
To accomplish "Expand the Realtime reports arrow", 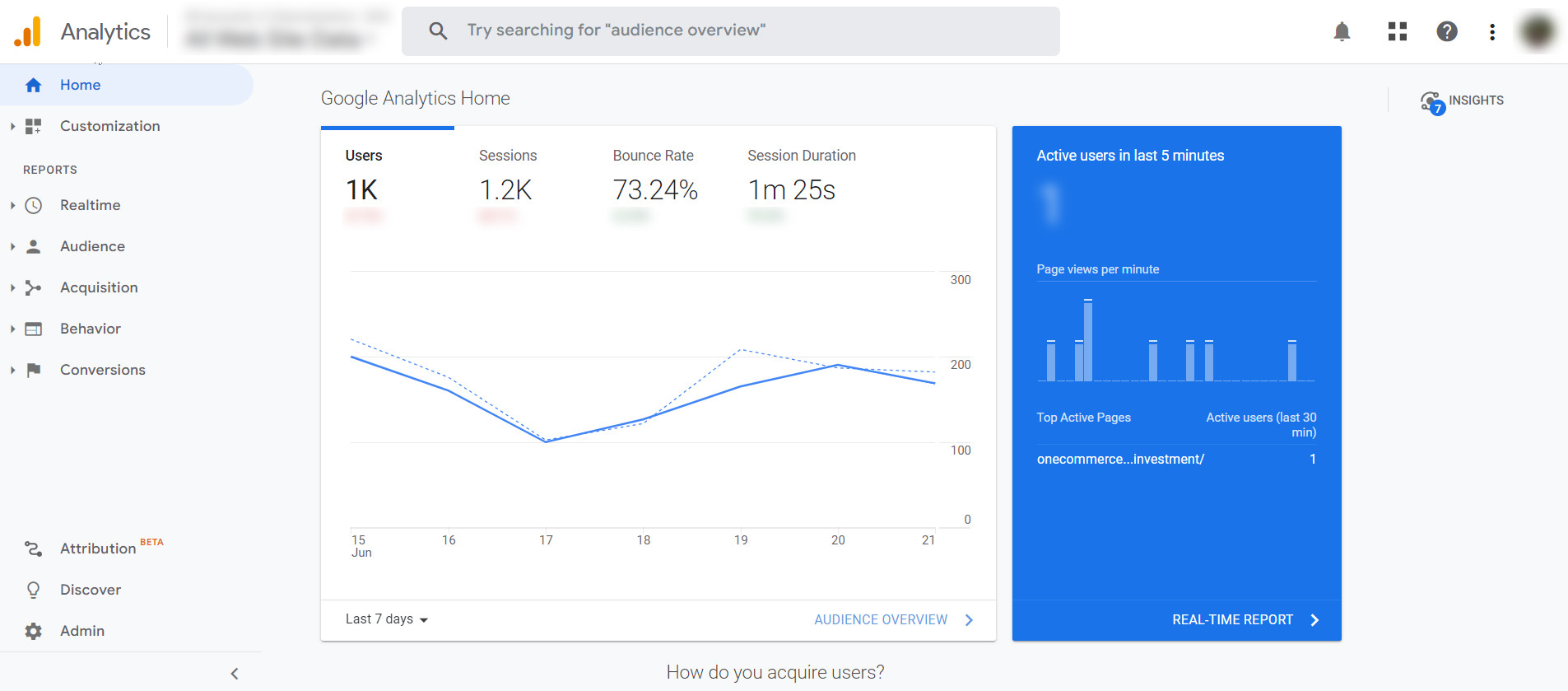I will (x=12, y=205).
